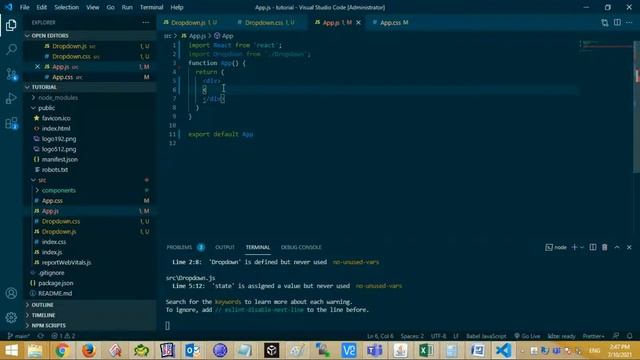Open the File menu

click(24, 7)
